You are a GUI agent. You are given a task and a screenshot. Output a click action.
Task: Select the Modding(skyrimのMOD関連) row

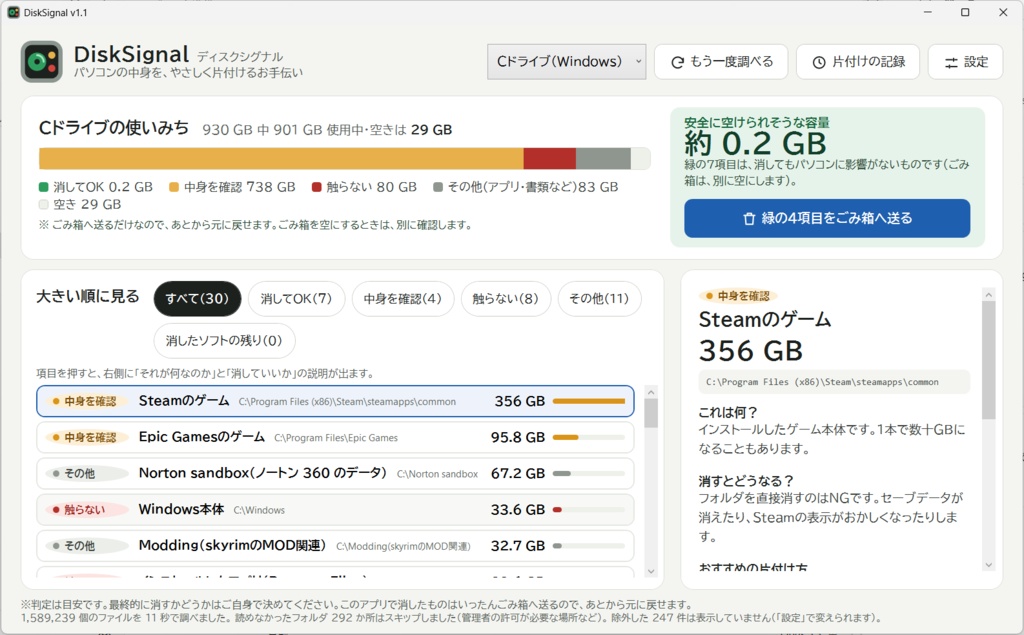point(335,545)
